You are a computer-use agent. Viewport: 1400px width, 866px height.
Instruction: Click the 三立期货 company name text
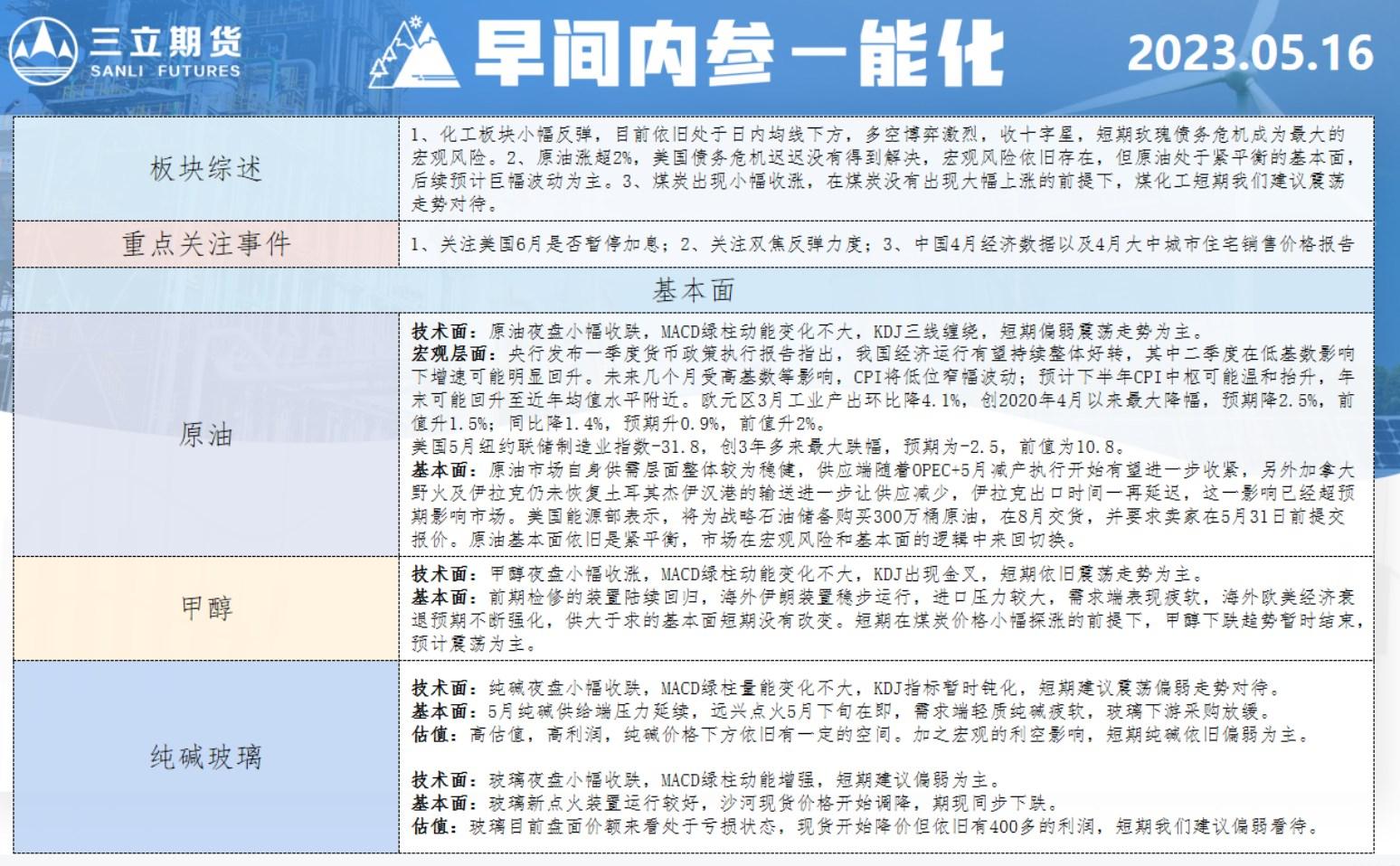pos(166,42)
